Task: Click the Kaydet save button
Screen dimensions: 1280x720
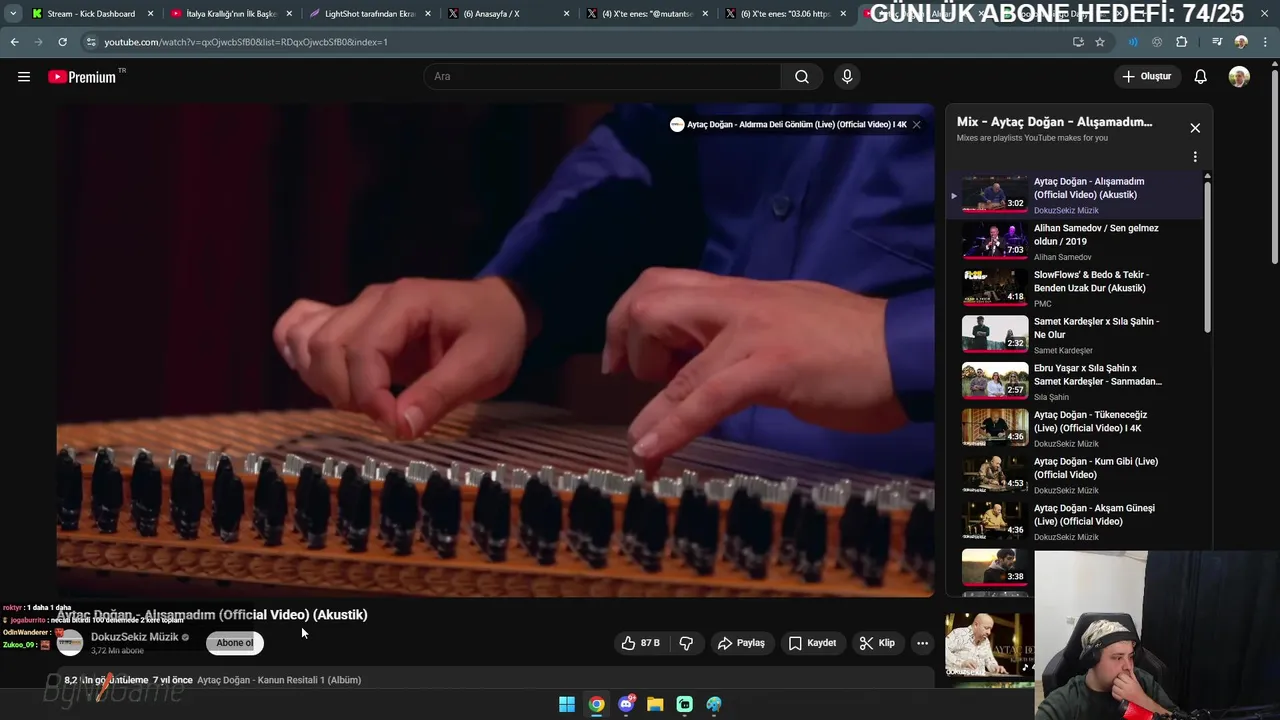Action: [812, 643]
